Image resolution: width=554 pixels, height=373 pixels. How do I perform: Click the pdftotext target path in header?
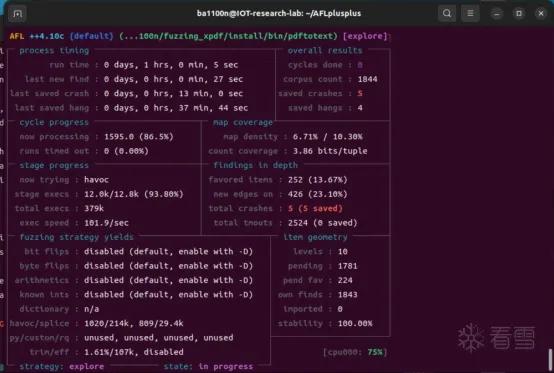coord(228,36)
